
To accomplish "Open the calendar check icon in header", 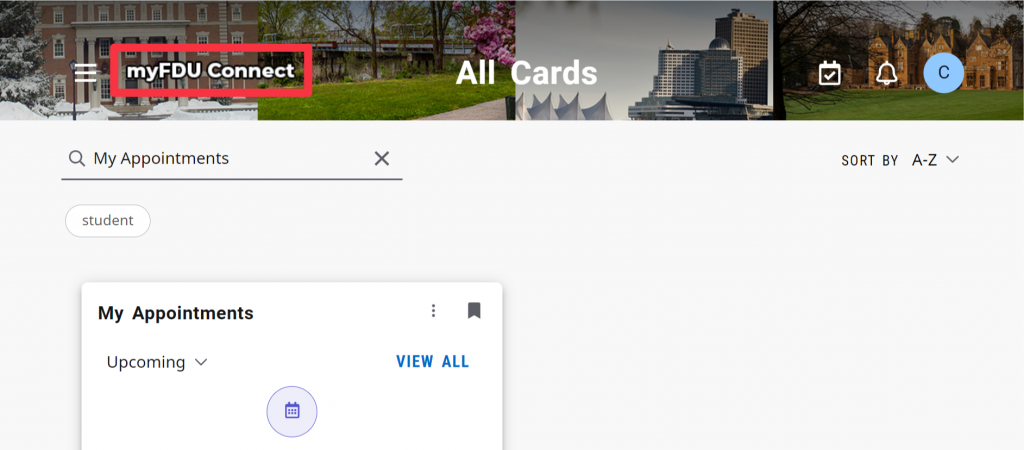I will (x=829, y=73).
